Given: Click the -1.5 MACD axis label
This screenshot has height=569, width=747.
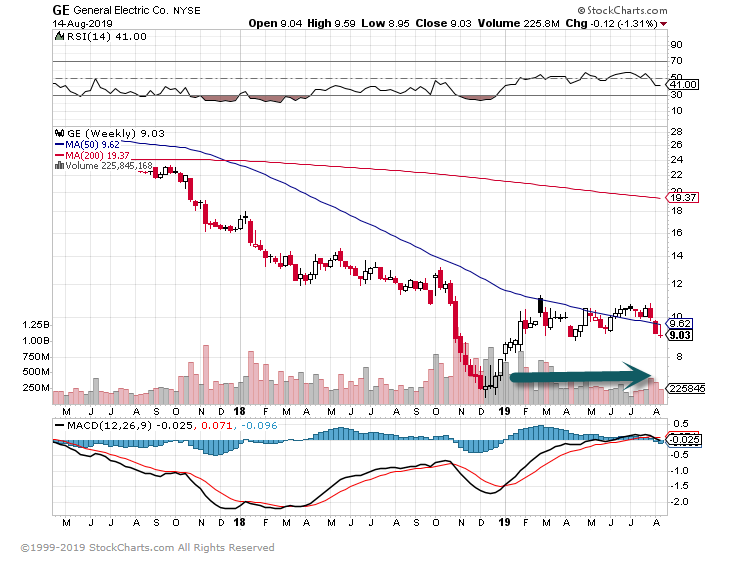Looking at the screenshot, I should 680,486.
